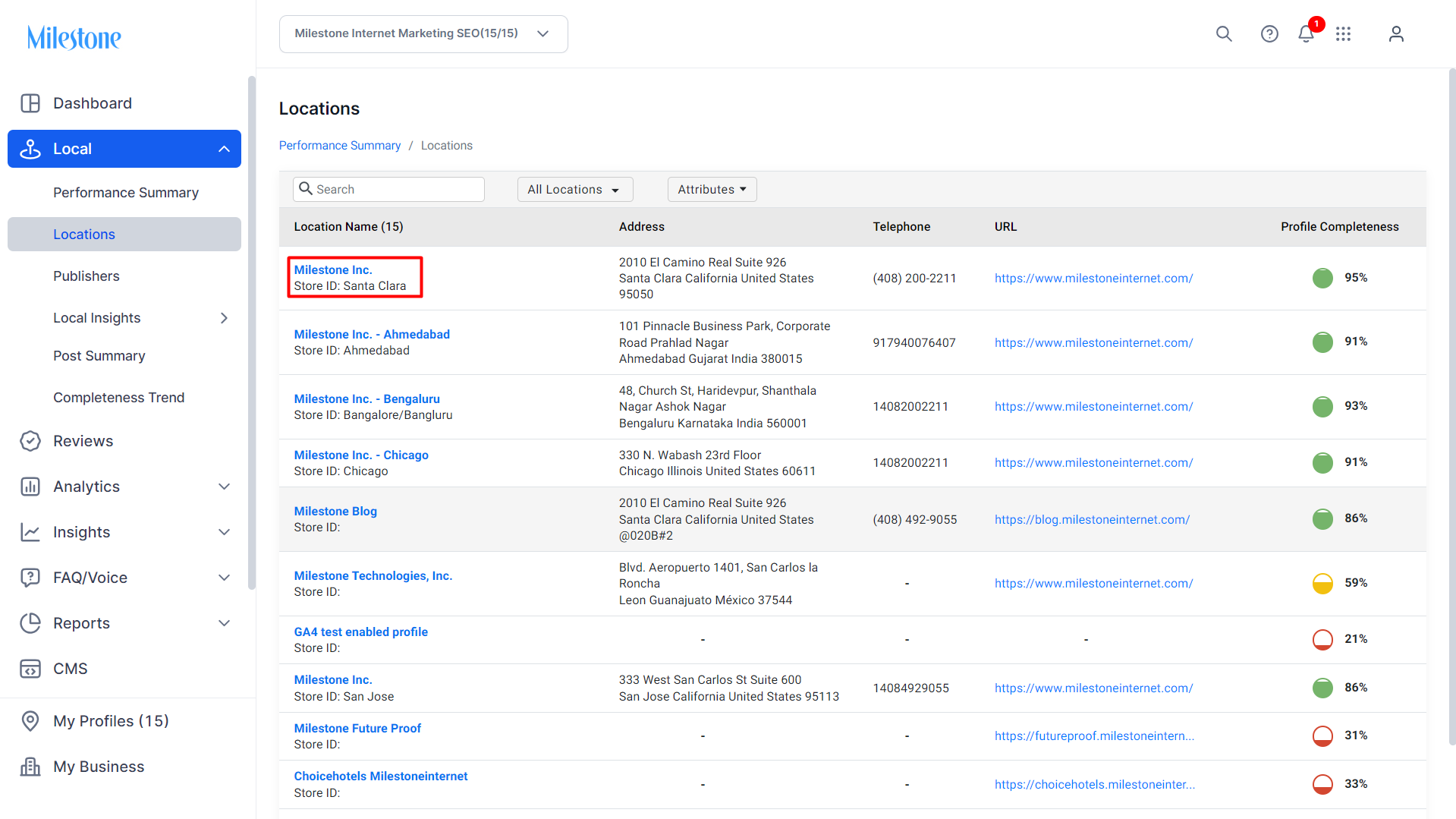The height and width of the screenshot is (819, 1456).
Task: Click telephone (408) 200-2211
Action: click(914, 278)
